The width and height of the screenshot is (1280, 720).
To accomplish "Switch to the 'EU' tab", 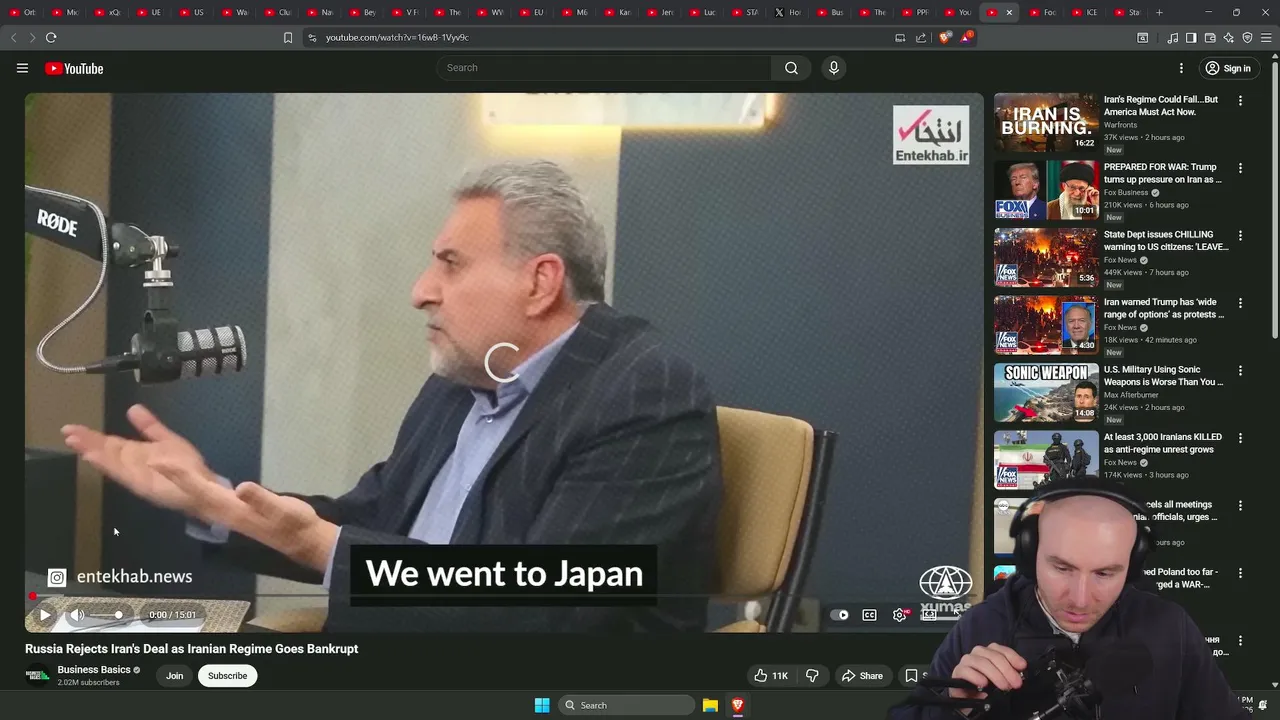I will tap(532, 12).
